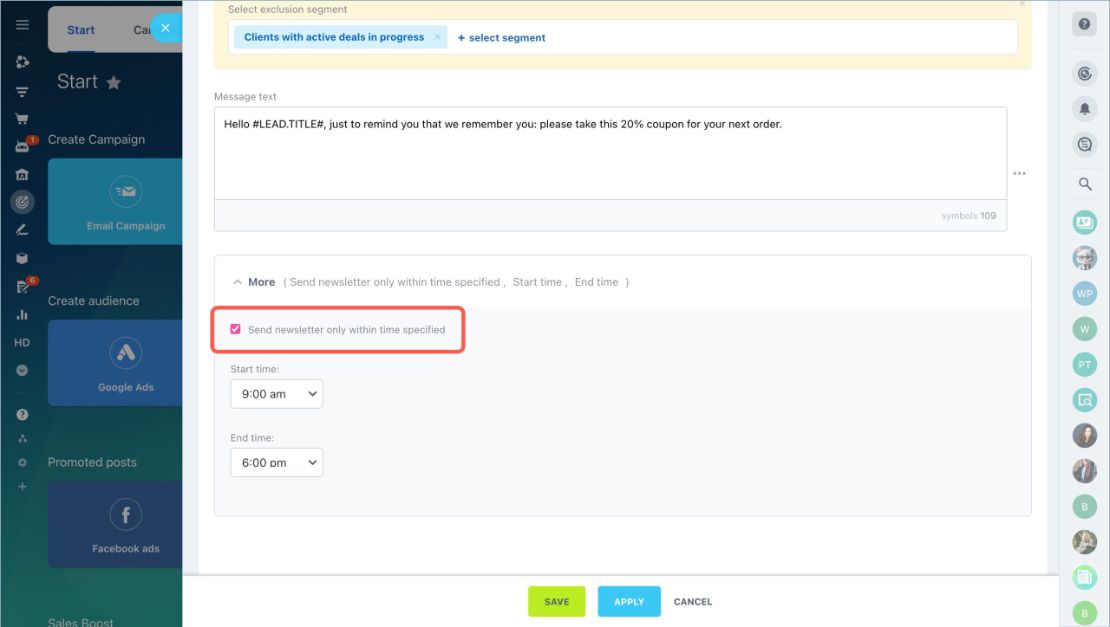Open the Start time dropdown
1110x627 pixels.
tap(276, 393)
